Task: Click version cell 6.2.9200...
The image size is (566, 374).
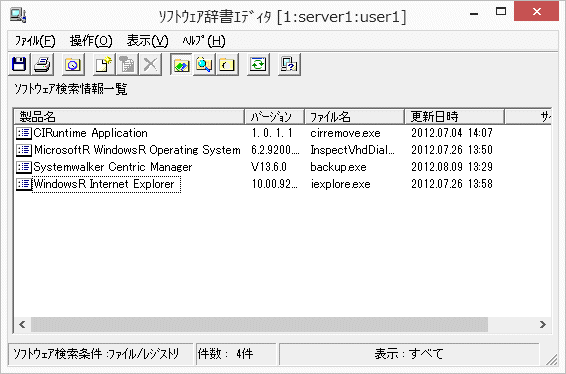Action: click(275, 150)
